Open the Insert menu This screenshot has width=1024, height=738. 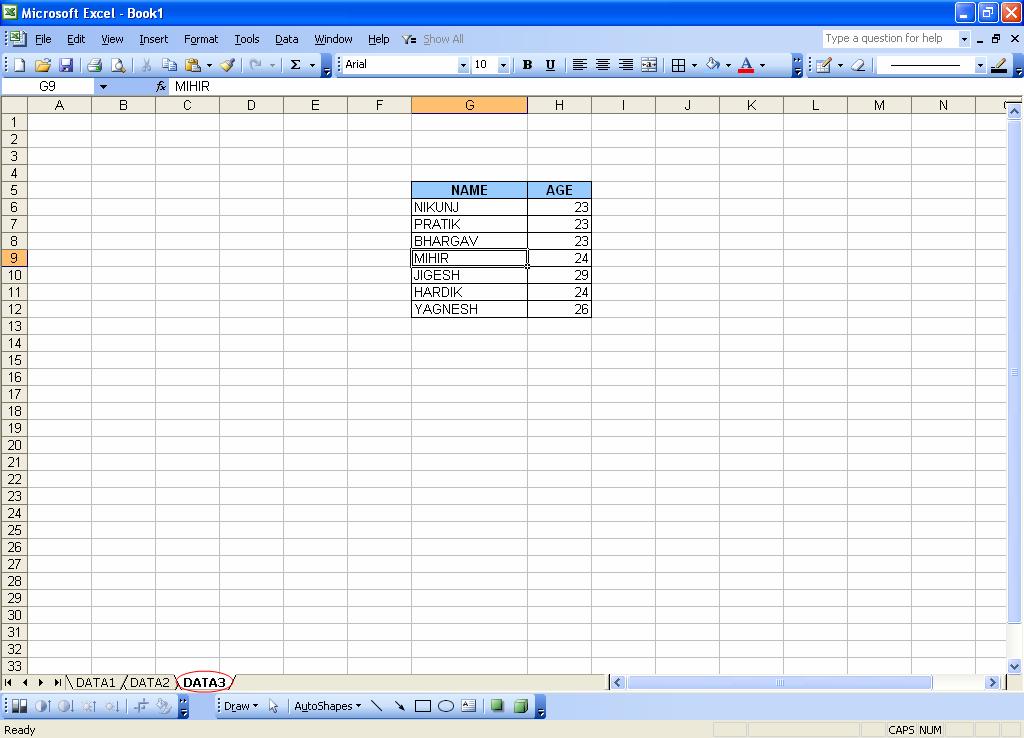(153, 39)
